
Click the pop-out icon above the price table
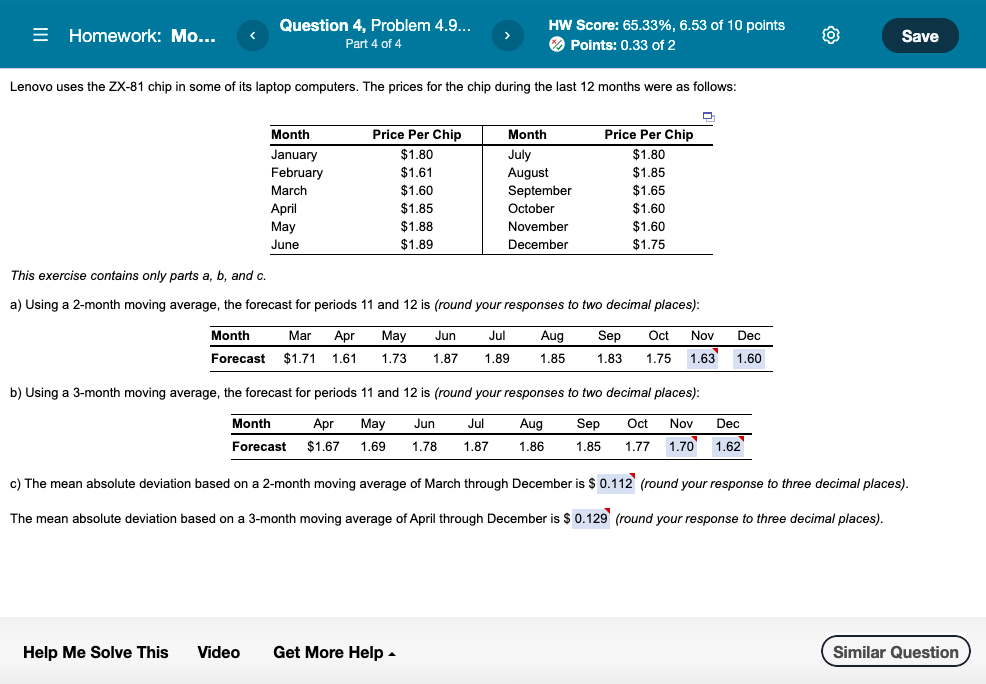pos(709,117)
